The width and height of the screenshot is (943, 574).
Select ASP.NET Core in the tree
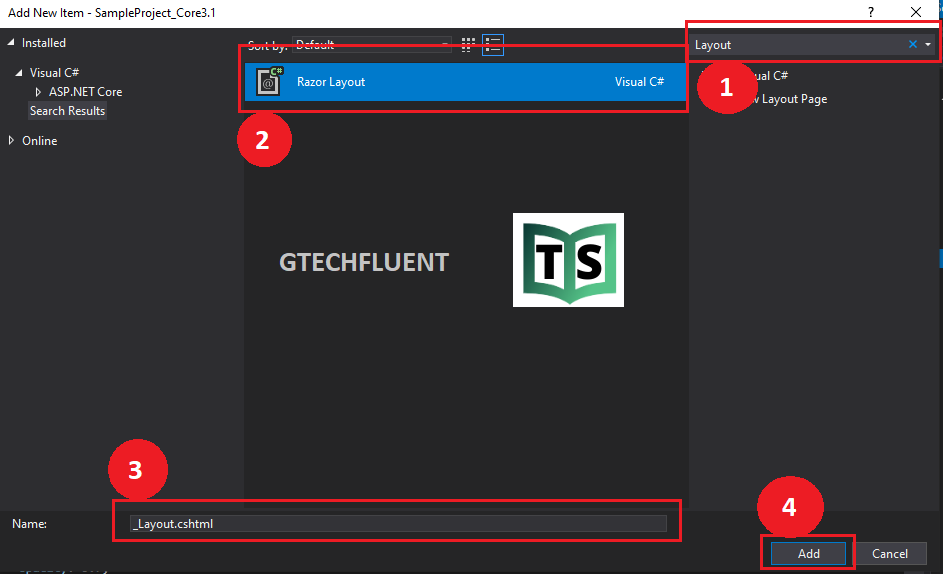coord(85,92)
